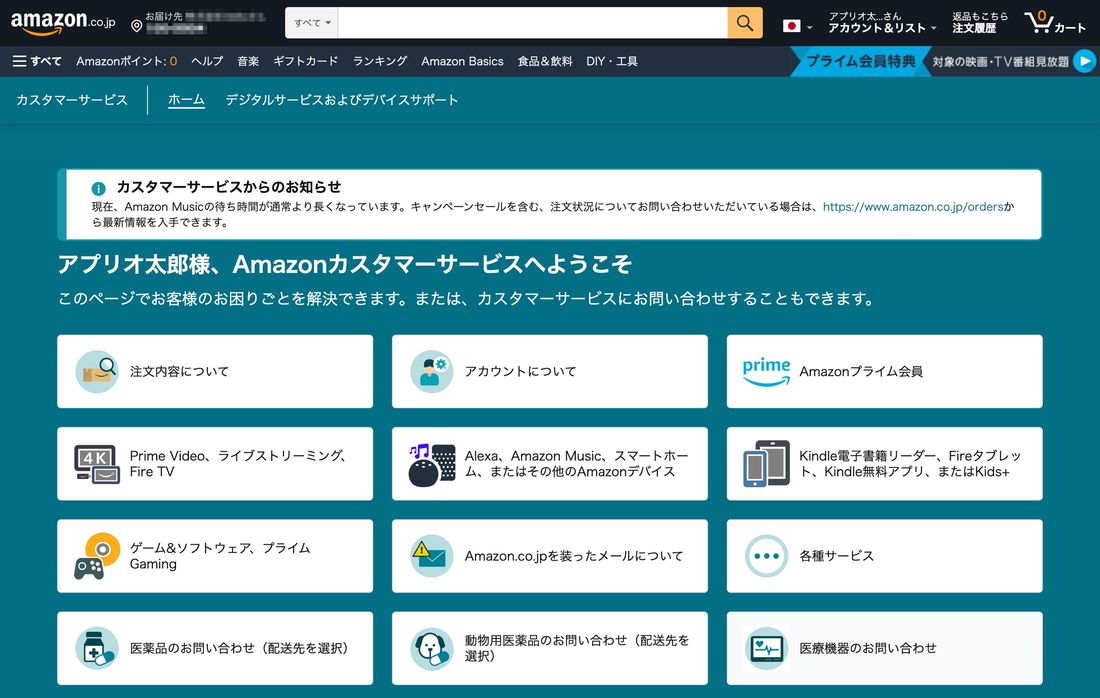
Task: Click the dog icon for 動物用医薬品
Action: click(x=431, y=648)
